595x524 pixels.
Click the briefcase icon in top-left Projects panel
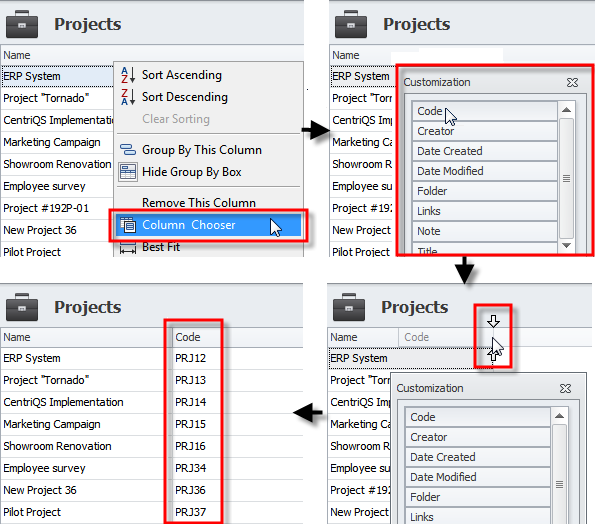(22, 24)
